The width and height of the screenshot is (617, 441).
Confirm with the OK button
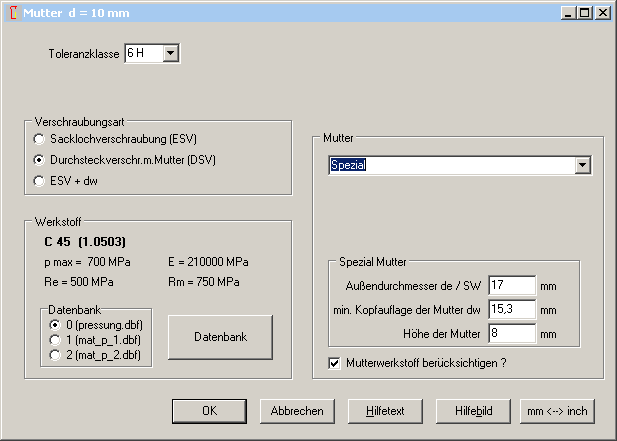tap(208, 411)
